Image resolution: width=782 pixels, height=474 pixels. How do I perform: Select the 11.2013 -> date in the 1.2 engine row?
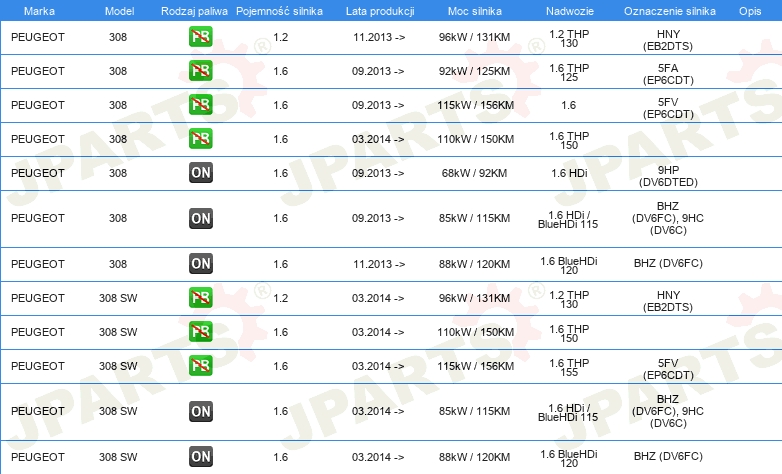[x=379, y=37]
